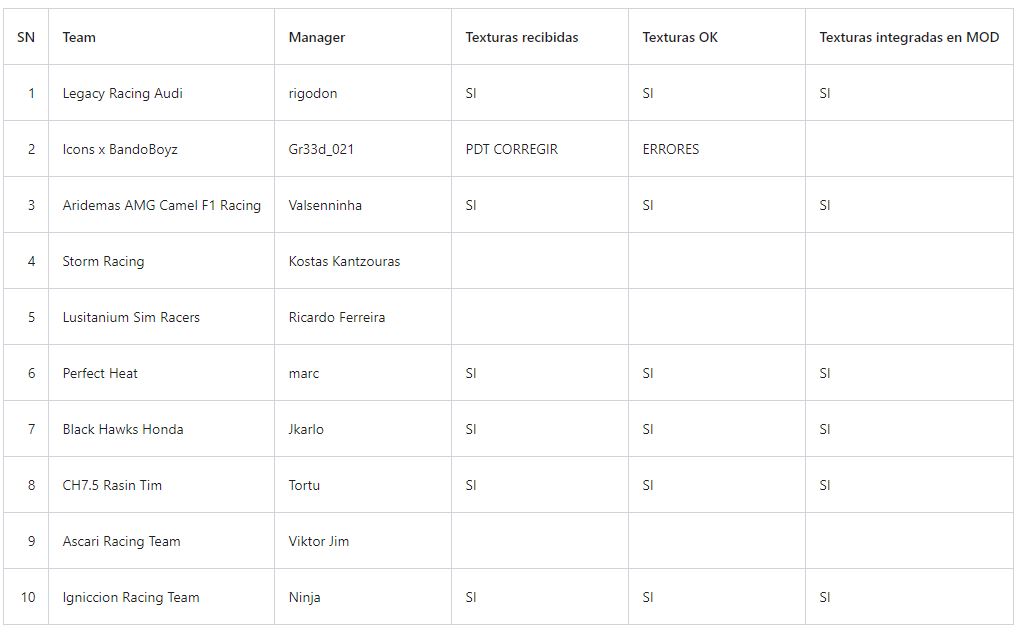Click the Texturas recibidas column header
The image size is (1026, 639).
(522, 37)
